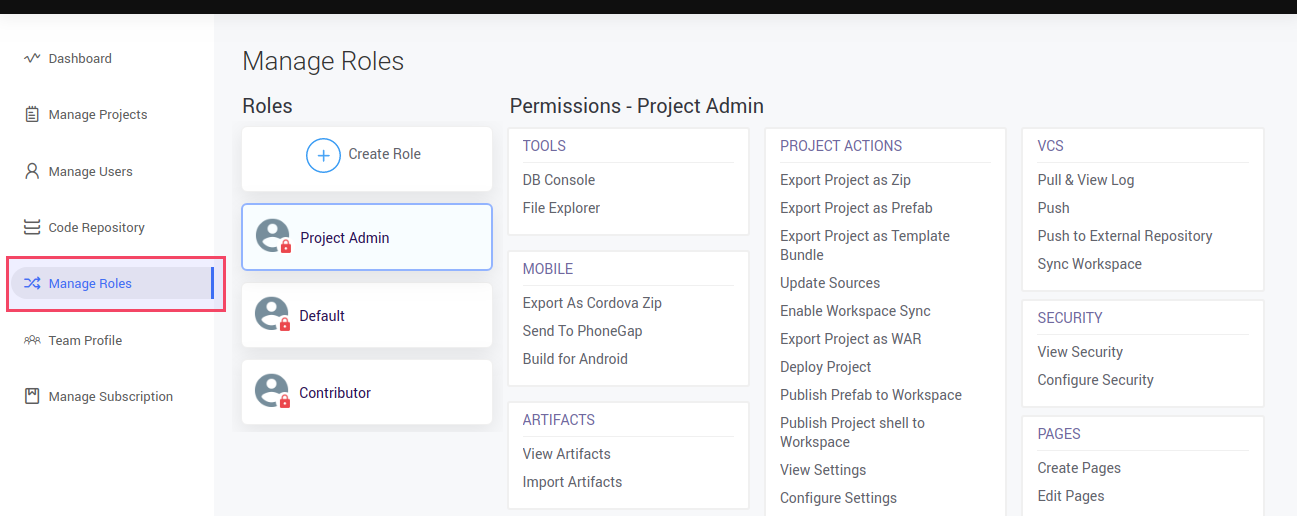Click the DB Console permission
Image resolution: width=1297 pixels, height=516 pixels.
click(558, 180)
